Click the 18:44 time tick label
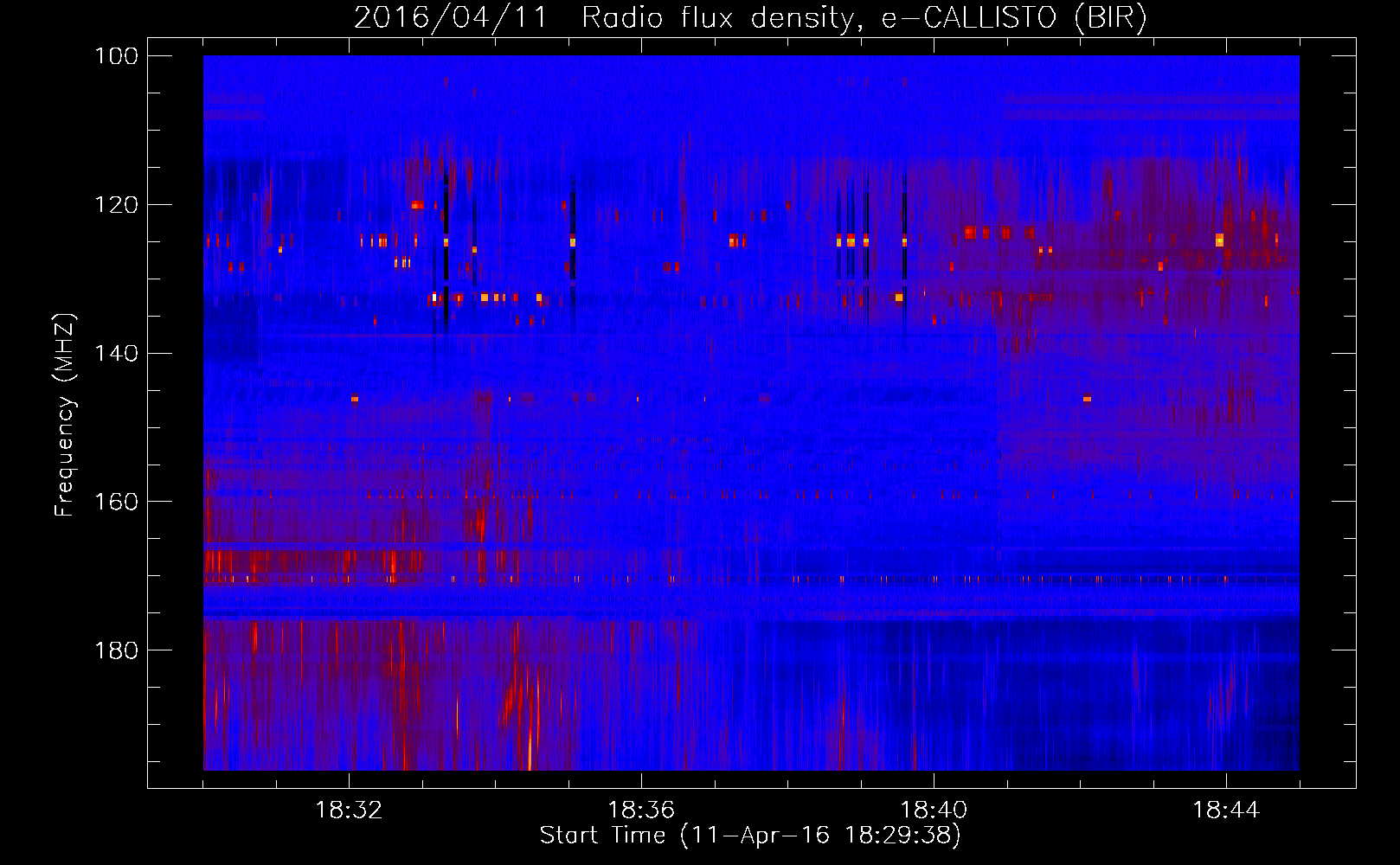The image size is (1400, 865). tap(1226, 811)
